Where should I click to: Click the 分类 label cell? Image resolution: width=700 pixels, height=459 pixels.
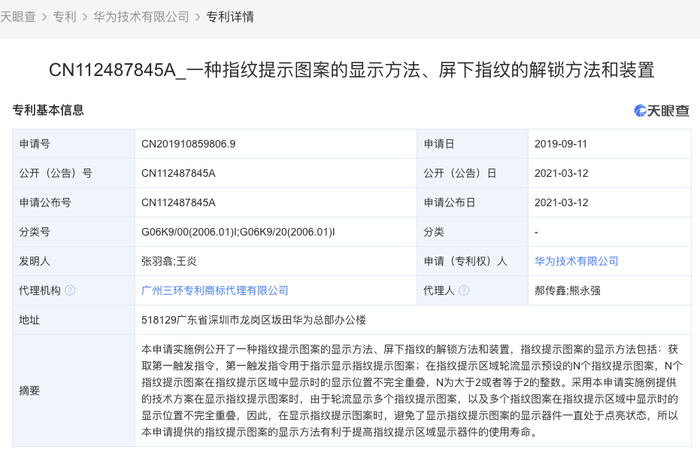point(472,232)
